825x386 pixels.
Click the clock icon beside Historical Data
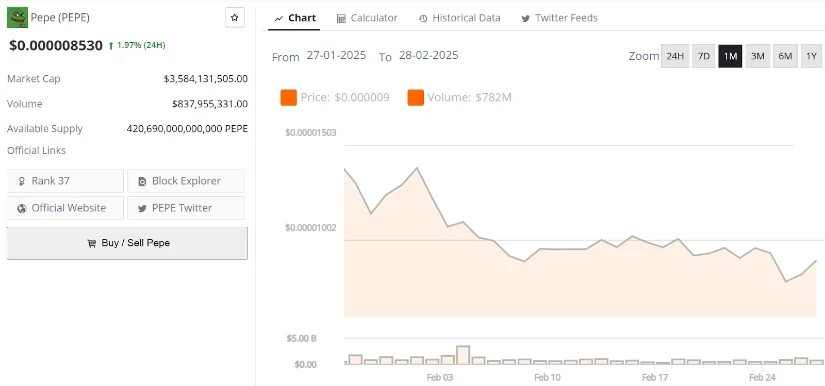[x=423, y=18]
